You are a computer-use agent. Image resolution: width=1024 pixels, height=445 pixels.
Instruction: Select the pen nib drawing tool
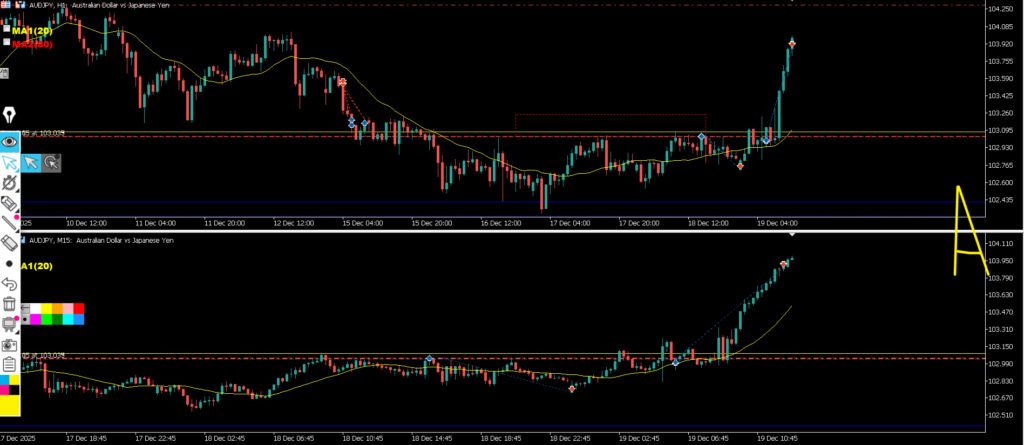(x=10, y=113)
